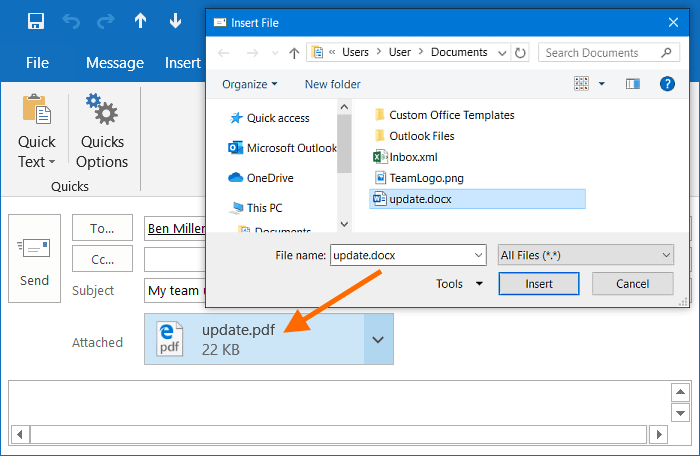Go to previous item with up arrow

click(141, 21)
